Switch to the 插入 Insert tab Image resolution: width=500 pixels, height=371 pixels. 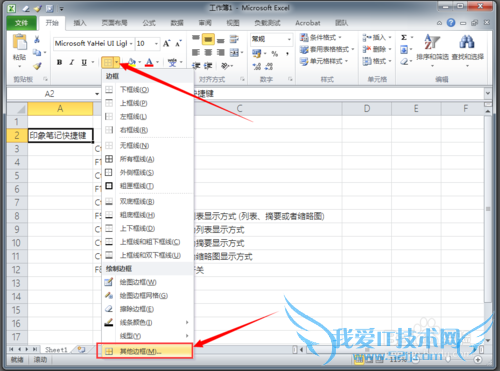pos(80,23)
